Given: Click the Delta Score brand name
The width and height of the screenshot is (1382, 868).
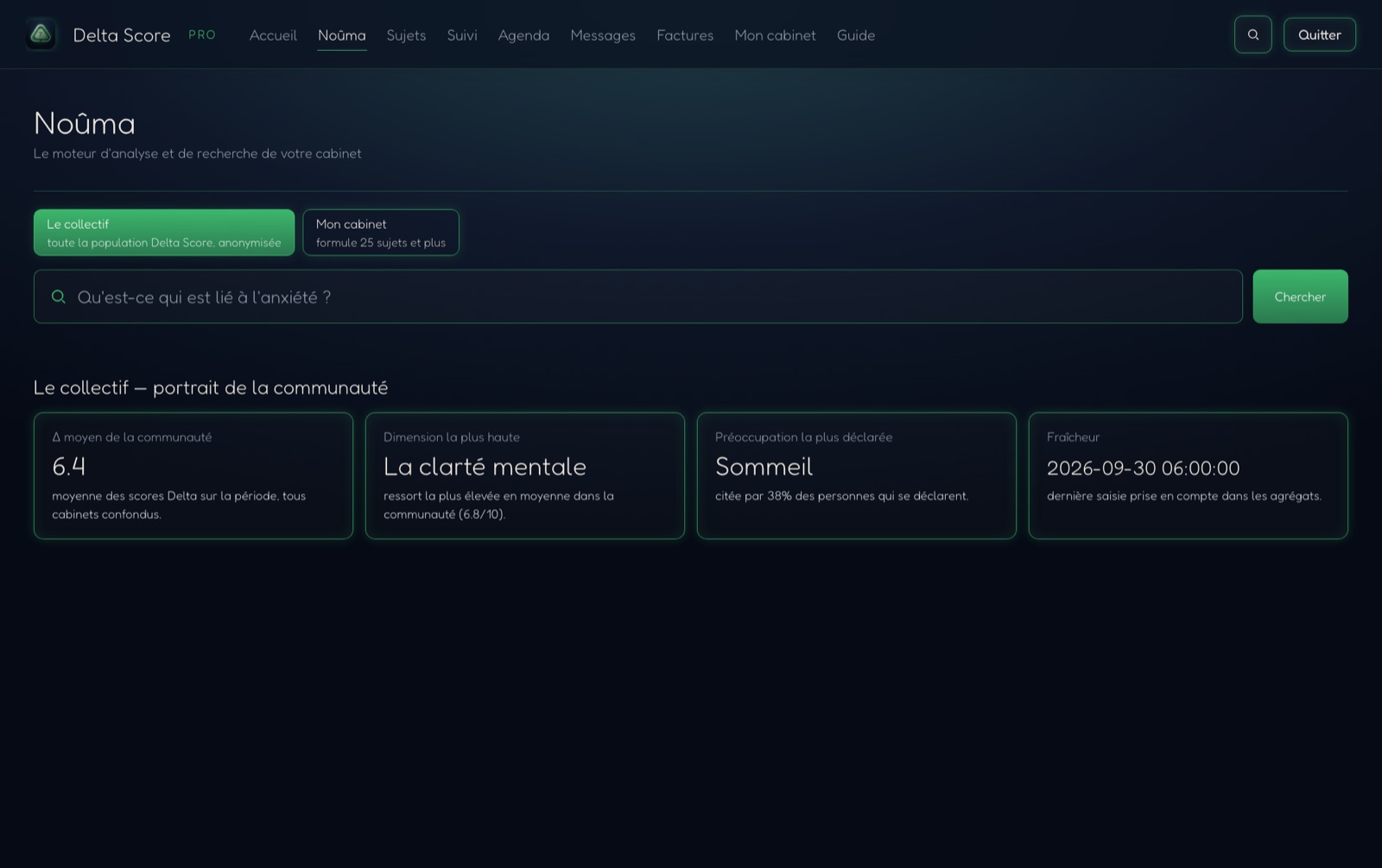Looking at the screenshot, I should point(122,35).
